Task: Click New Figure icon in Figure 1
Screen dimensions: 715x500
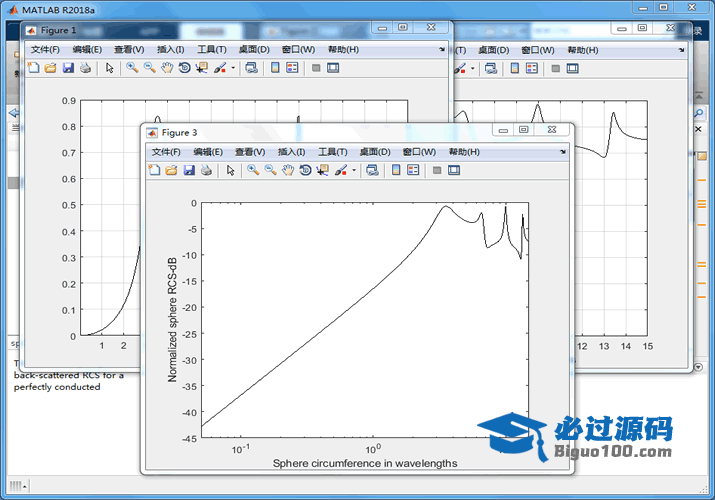Action: [33, 68]
